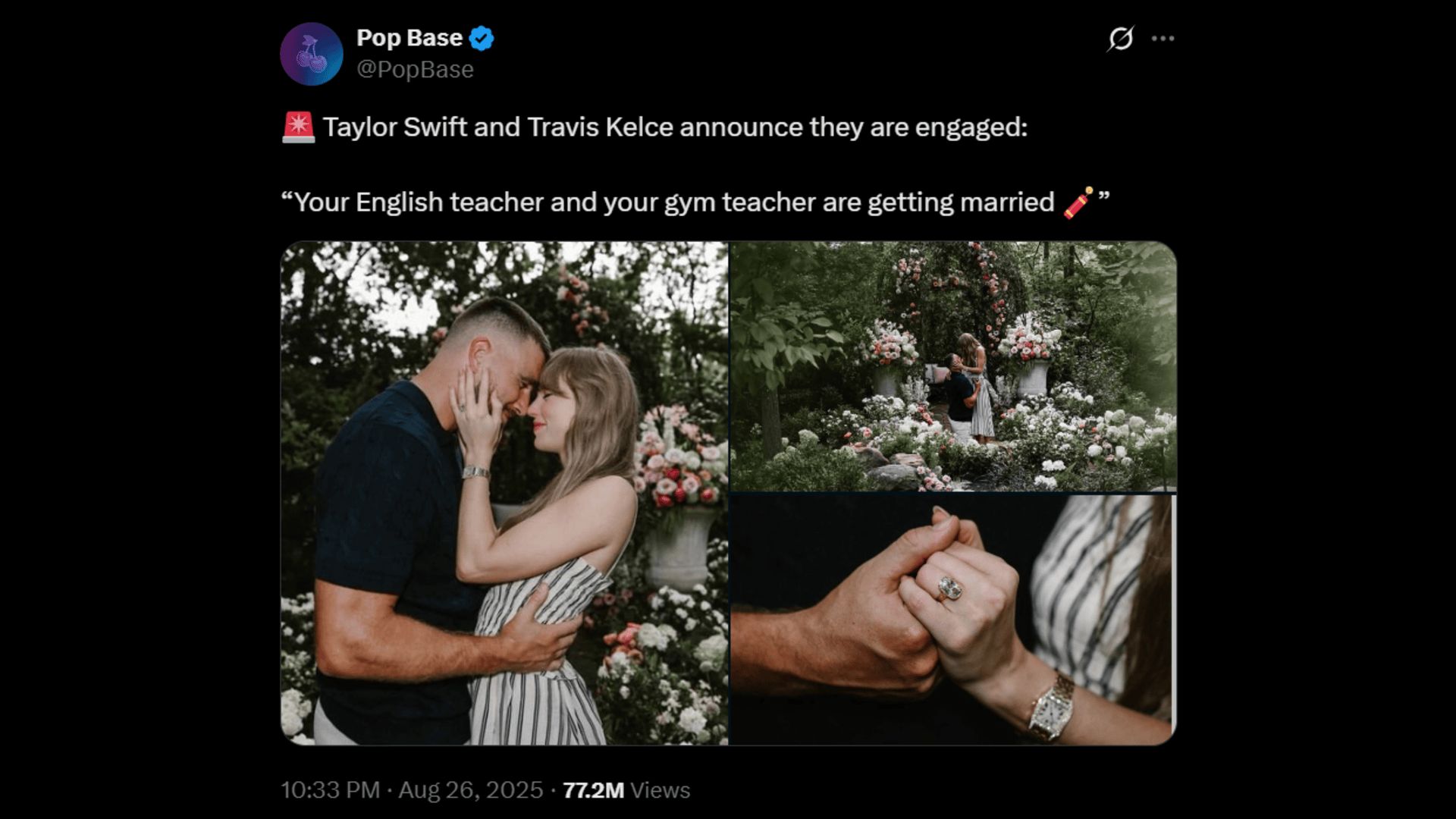Viewport: 1456px width, 819px height.
Task: Click the 10:33 PM post time
Action: coord(330,790)
